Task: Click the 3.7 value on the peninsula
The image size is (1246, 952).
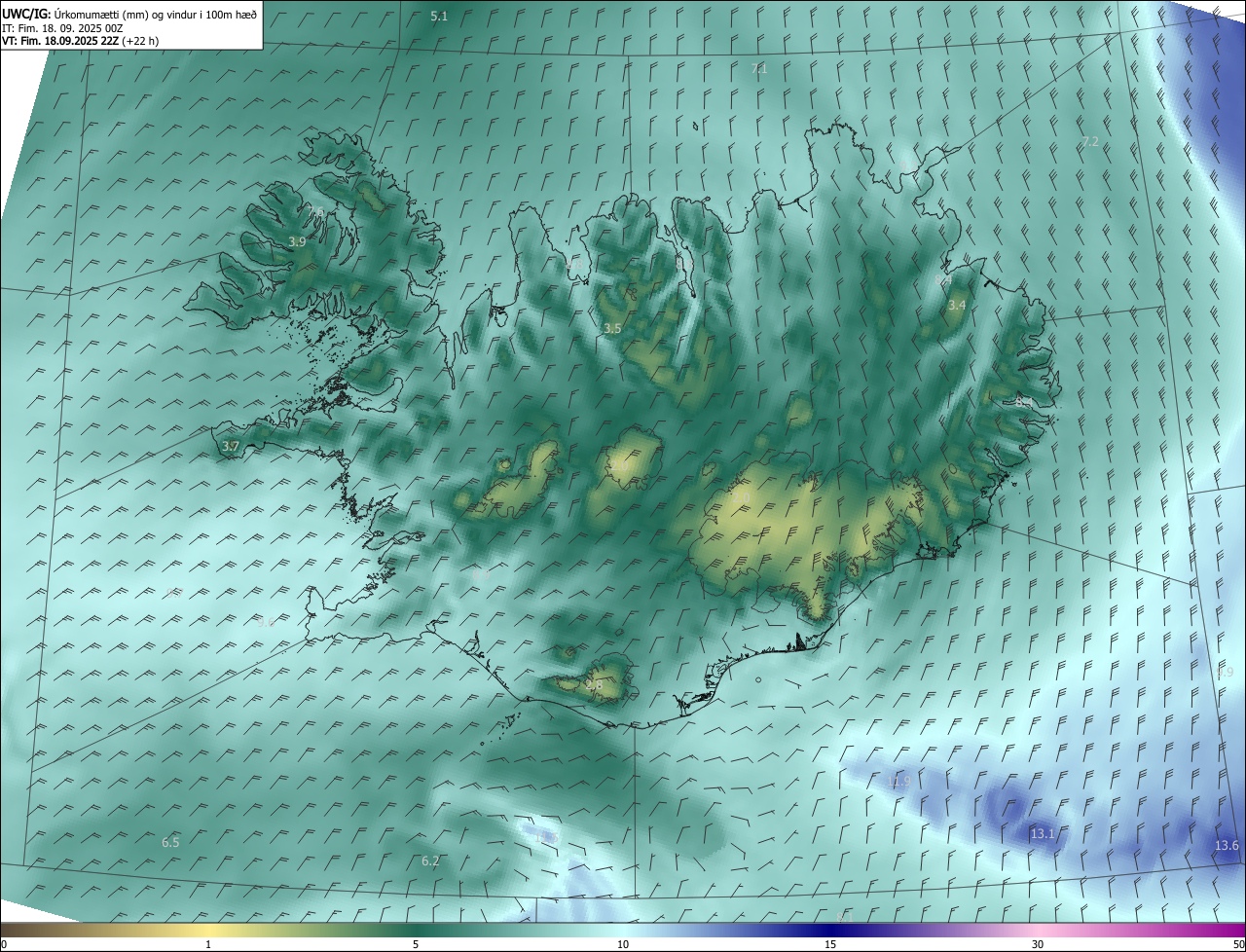Action: click(x=230, y=446)
